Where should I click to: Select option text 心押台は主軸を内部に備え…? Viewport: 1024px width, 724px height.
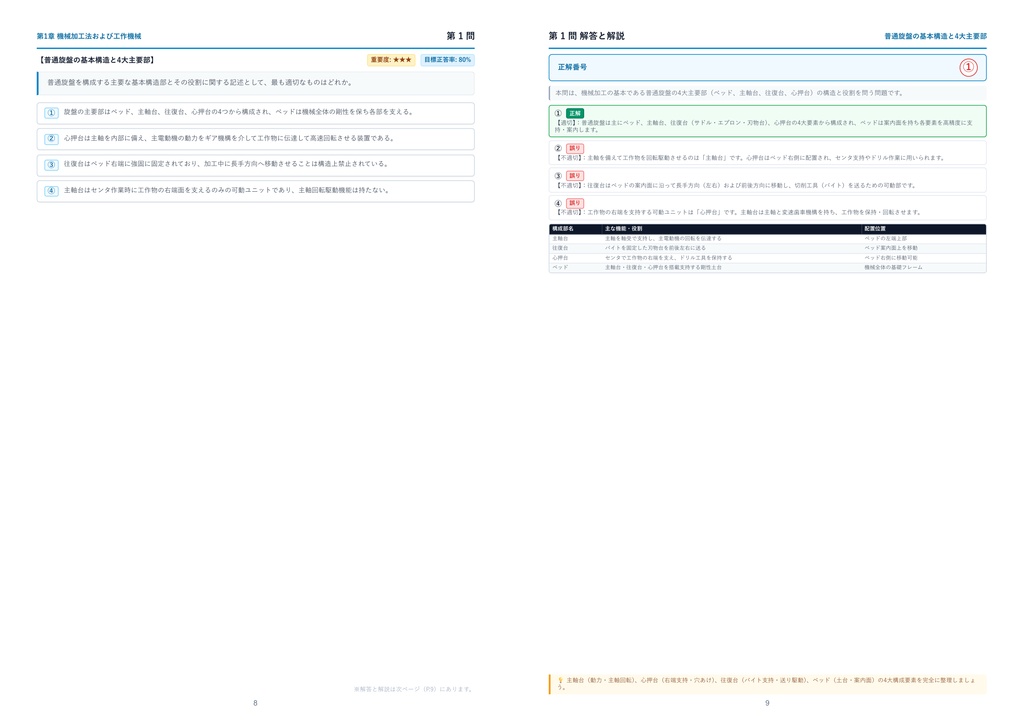click(229, 138)
